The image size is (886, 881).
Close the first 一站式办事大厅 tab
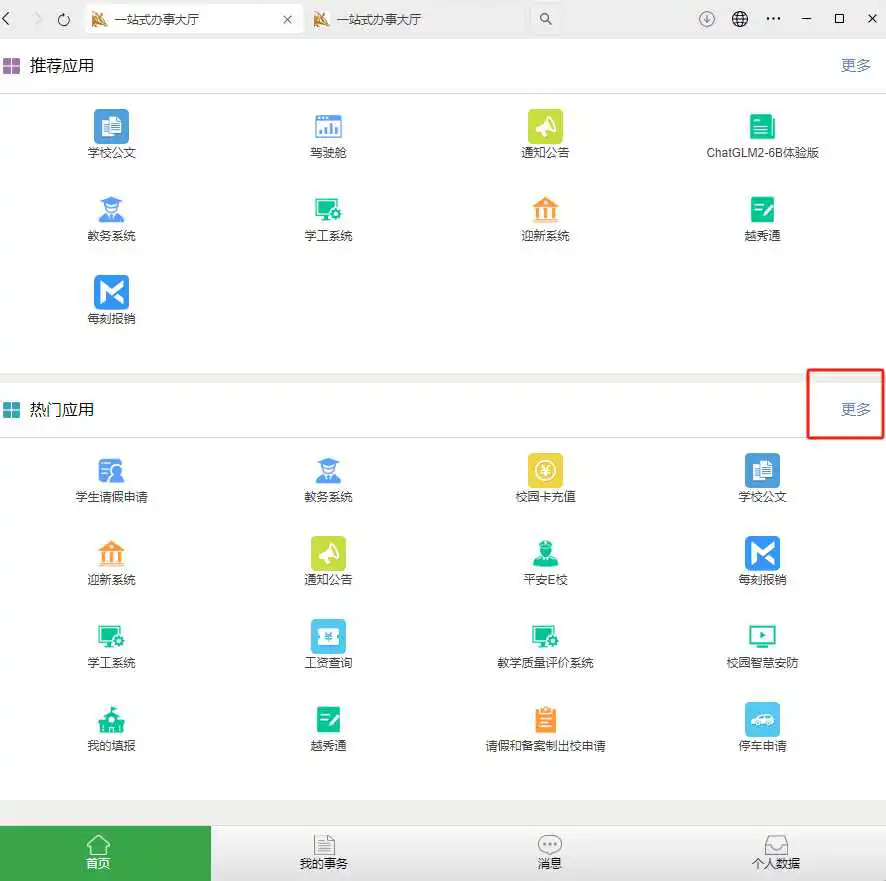coord(288,20)
